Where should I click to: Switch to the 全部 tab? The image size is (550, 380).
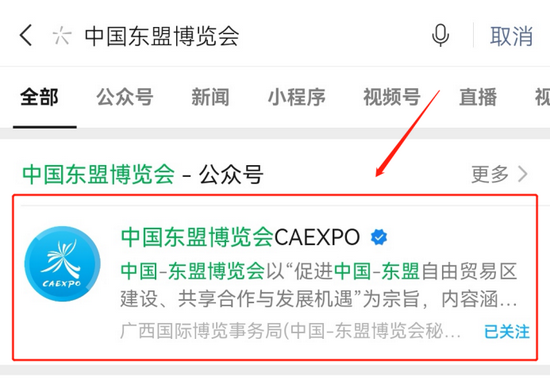point(39,97)
